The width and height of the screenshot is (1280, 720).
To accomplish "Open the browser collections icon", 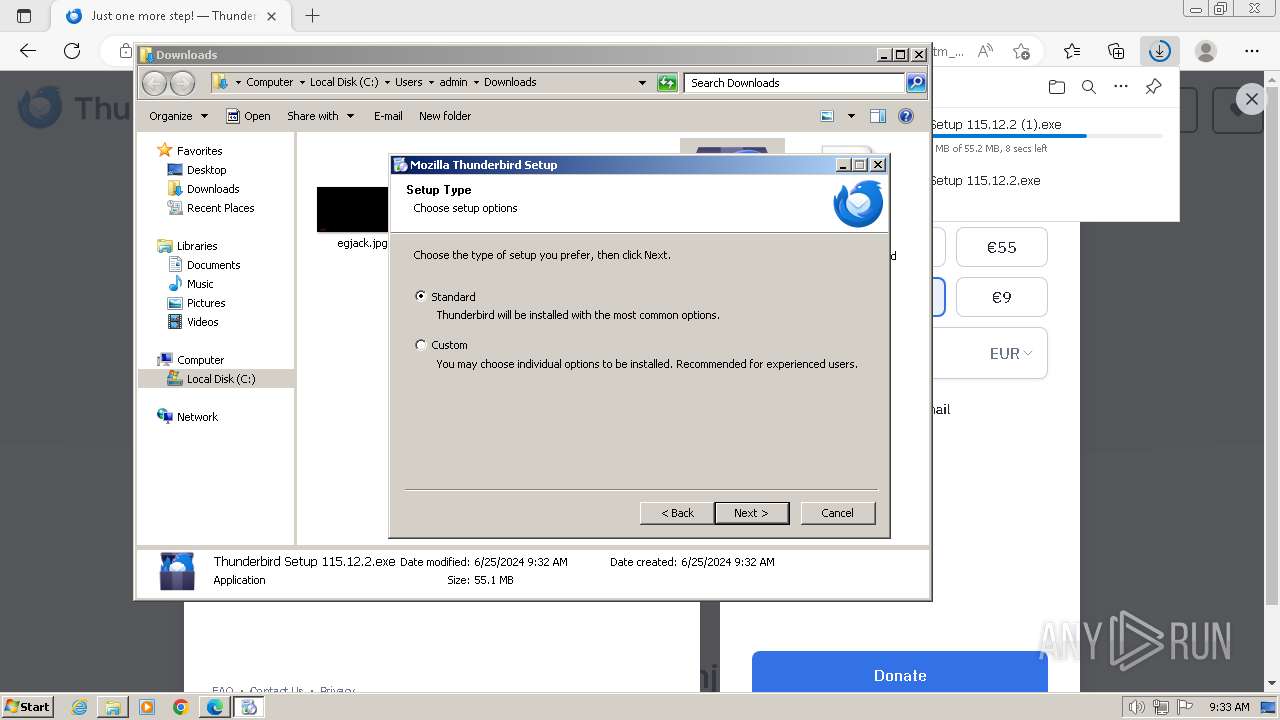I will point(1116,51).
